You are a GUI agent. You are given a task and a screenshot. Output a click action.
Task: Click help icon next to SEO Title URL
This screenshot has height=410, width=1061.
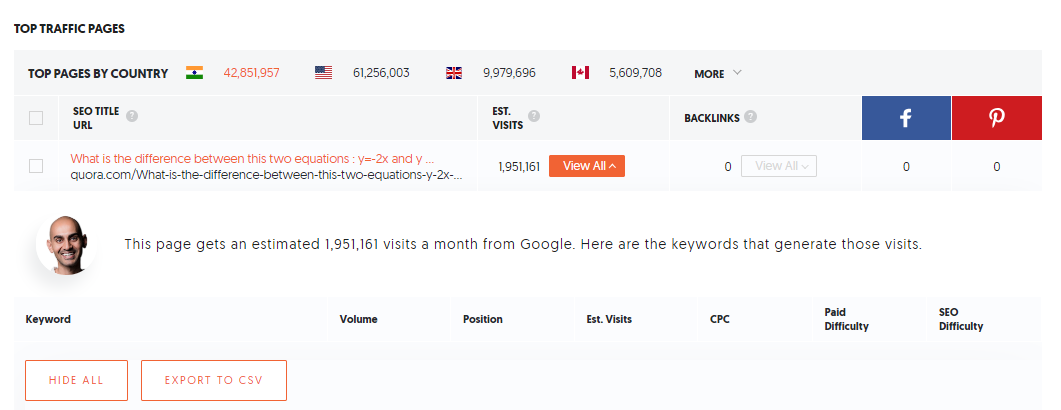pyautogui.click(x=132, y=116)
